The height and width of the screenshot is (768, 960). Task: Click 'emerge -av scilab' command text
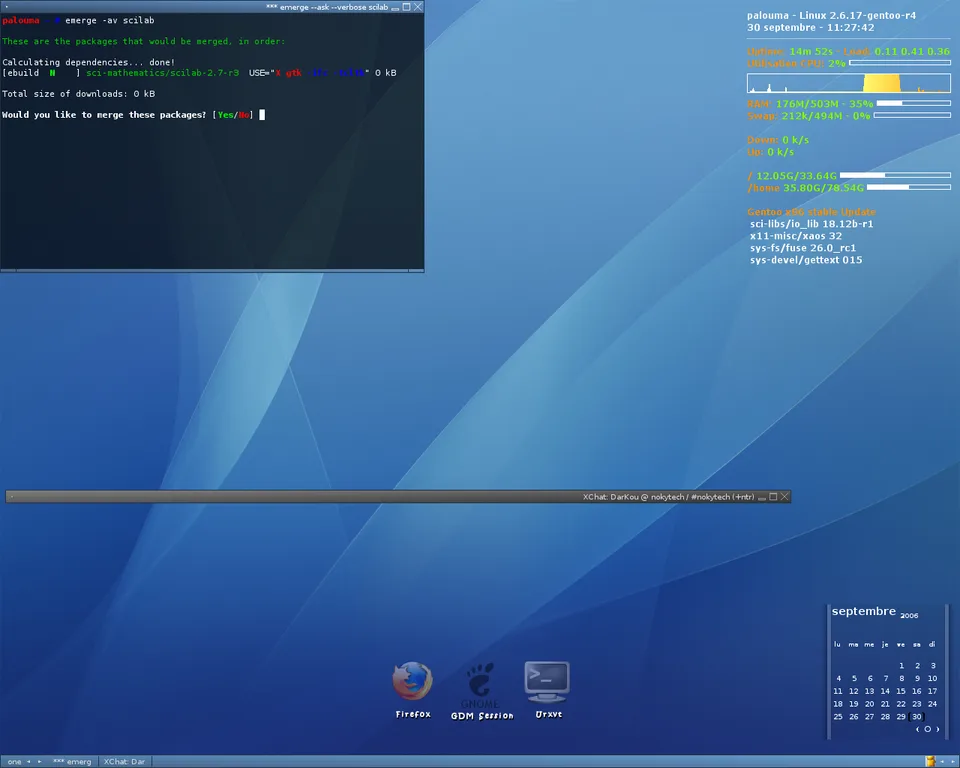(110, 20)
